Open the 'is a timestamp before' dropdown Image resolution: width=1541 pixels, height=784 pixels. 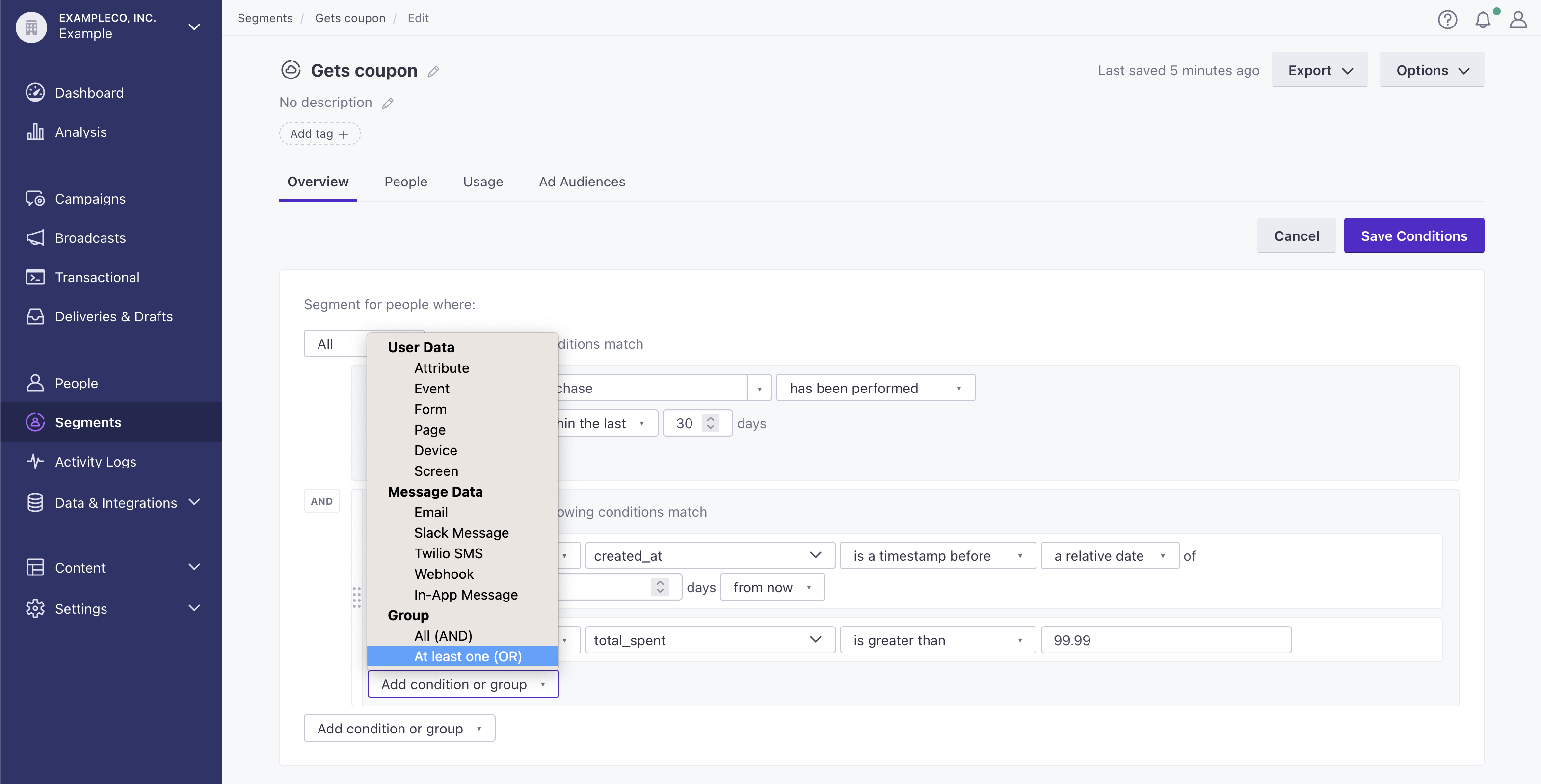[938, 555]
